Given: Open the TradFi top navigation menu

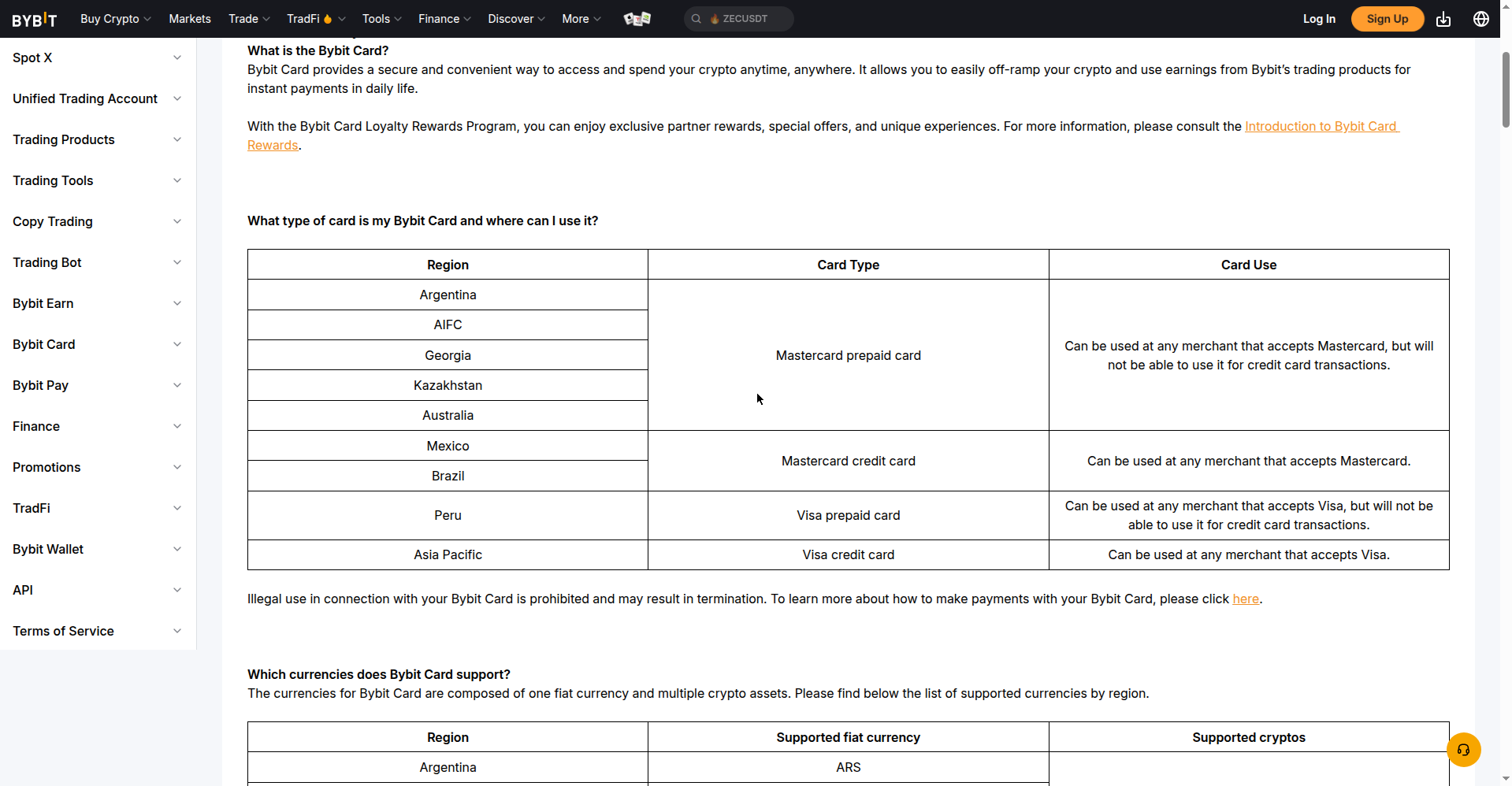Looking at the screenshot, I should pos(316,19).
